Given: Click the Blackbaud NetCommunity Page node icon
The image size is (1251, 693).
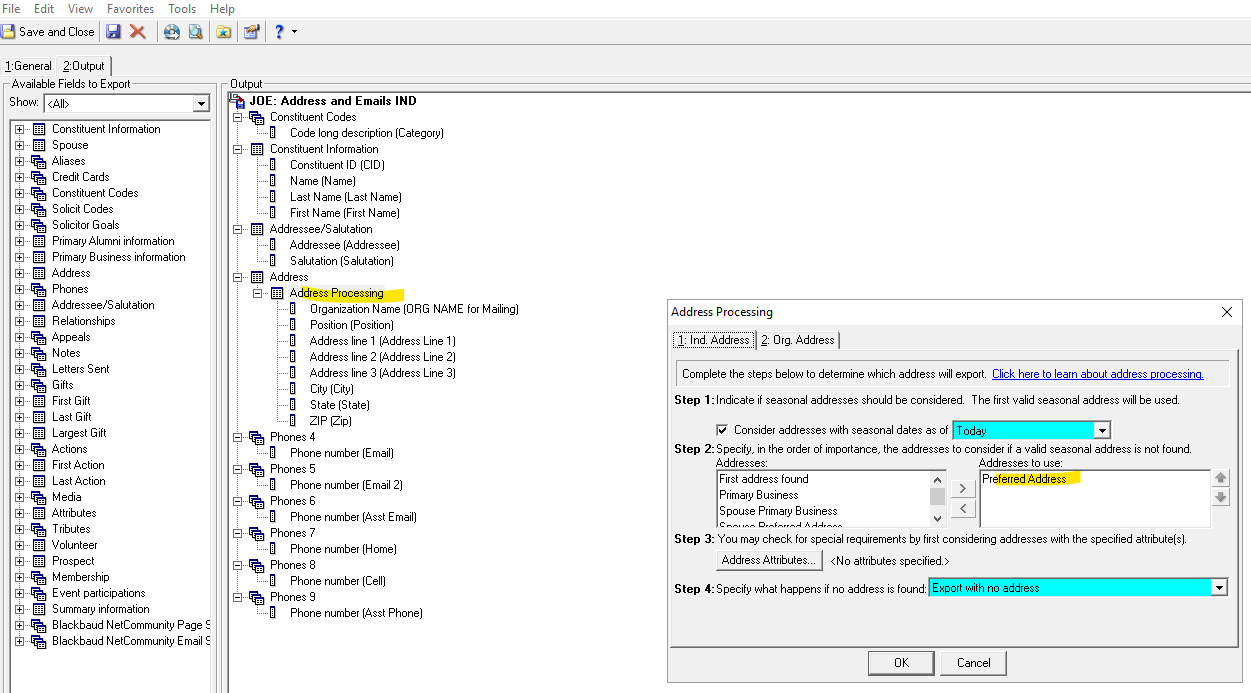Looking at the screenshot, I should coord(39,625).
